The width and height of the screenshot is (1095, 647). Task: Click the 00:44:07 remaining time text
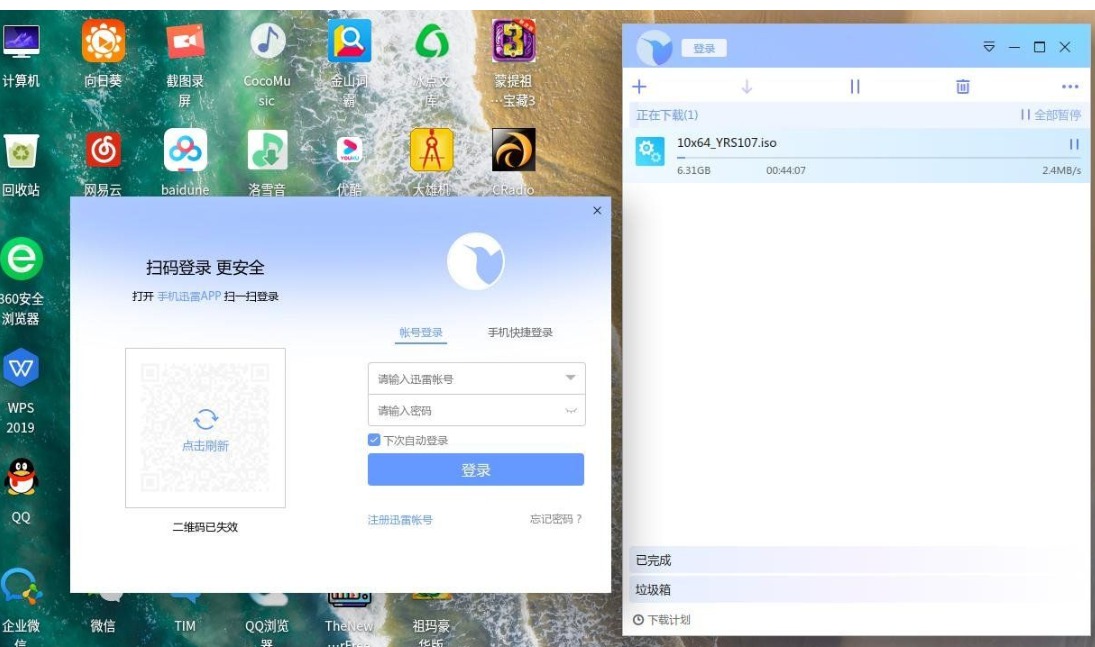tap(786, 170)
